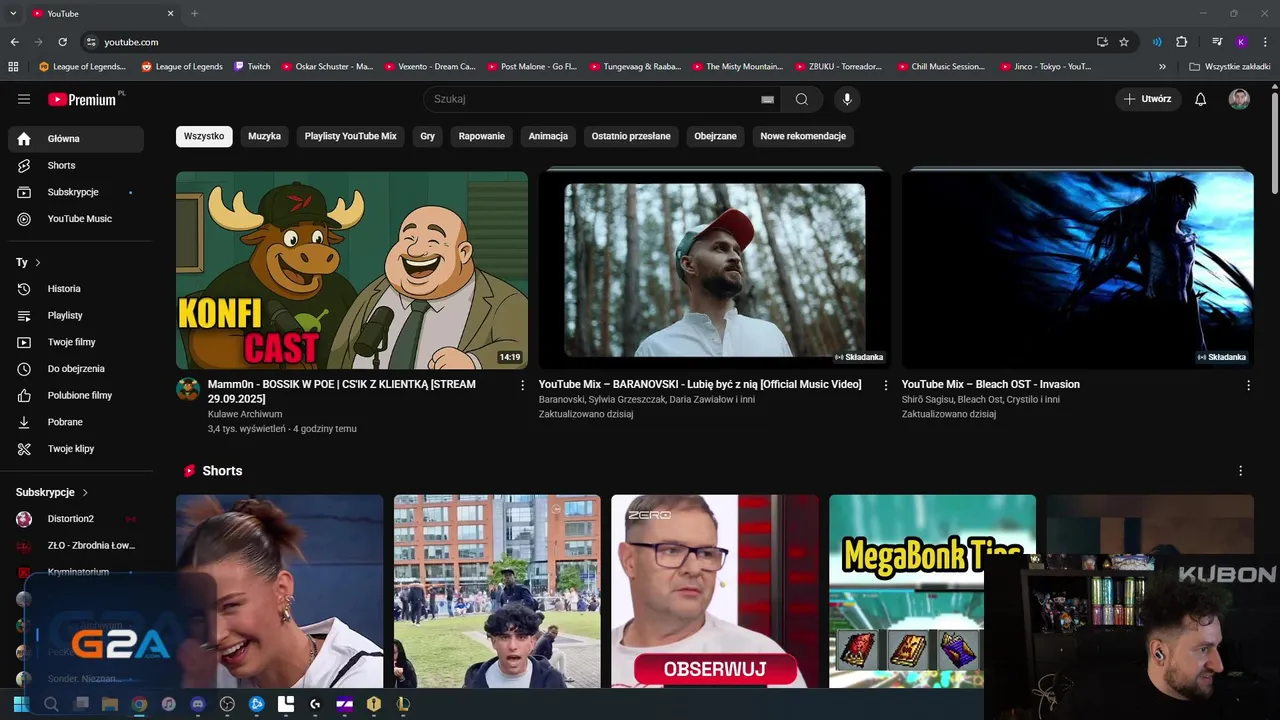Open Chrome media controls icon

[1217, 42]
